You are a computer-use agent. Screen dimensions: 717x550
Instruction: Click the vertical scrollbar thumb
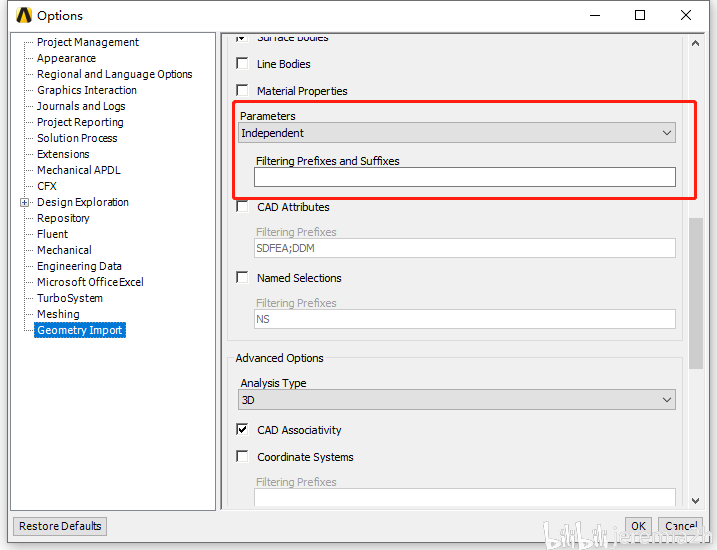tap(696, 293)
